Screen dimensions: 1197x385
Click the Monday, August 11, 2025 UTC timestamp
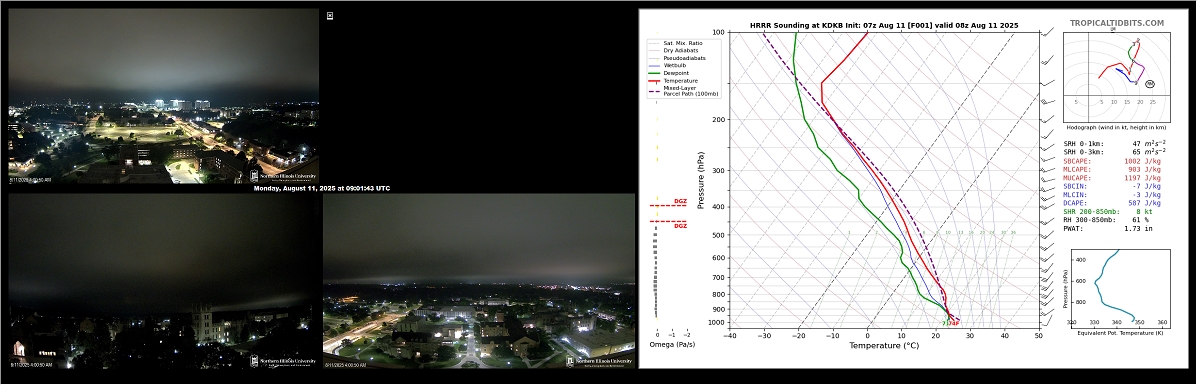pyautogui.click(x=321, y=188)
